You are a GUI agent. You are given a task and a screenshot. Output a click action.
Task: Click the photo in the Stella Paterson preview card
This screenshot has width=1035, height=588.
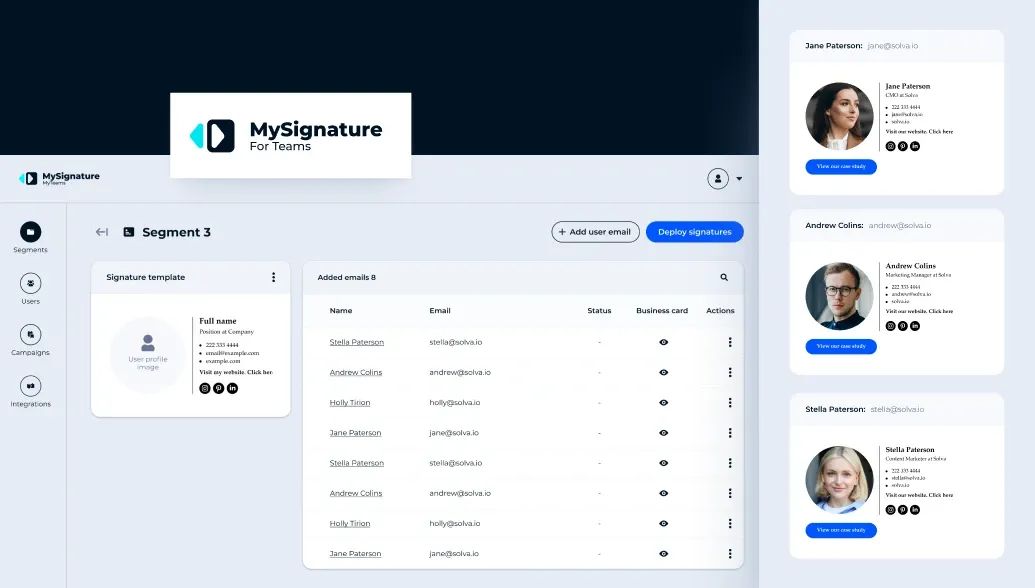840,480
